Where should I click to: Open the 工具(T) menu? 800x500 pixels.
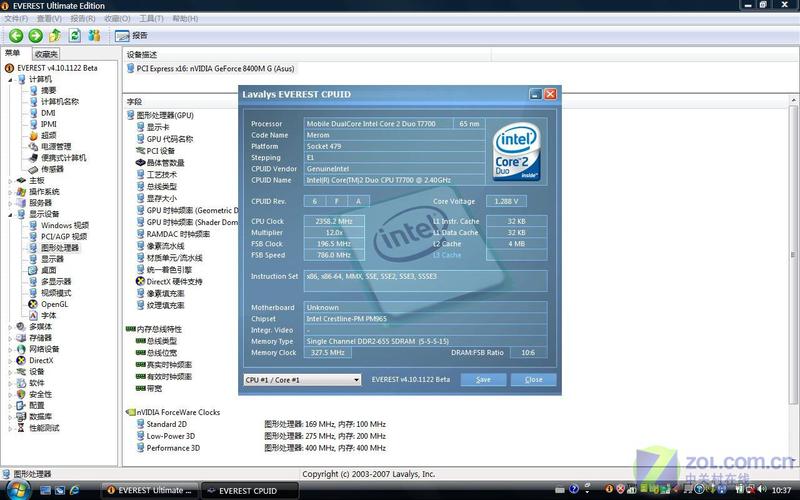point(151,18)
